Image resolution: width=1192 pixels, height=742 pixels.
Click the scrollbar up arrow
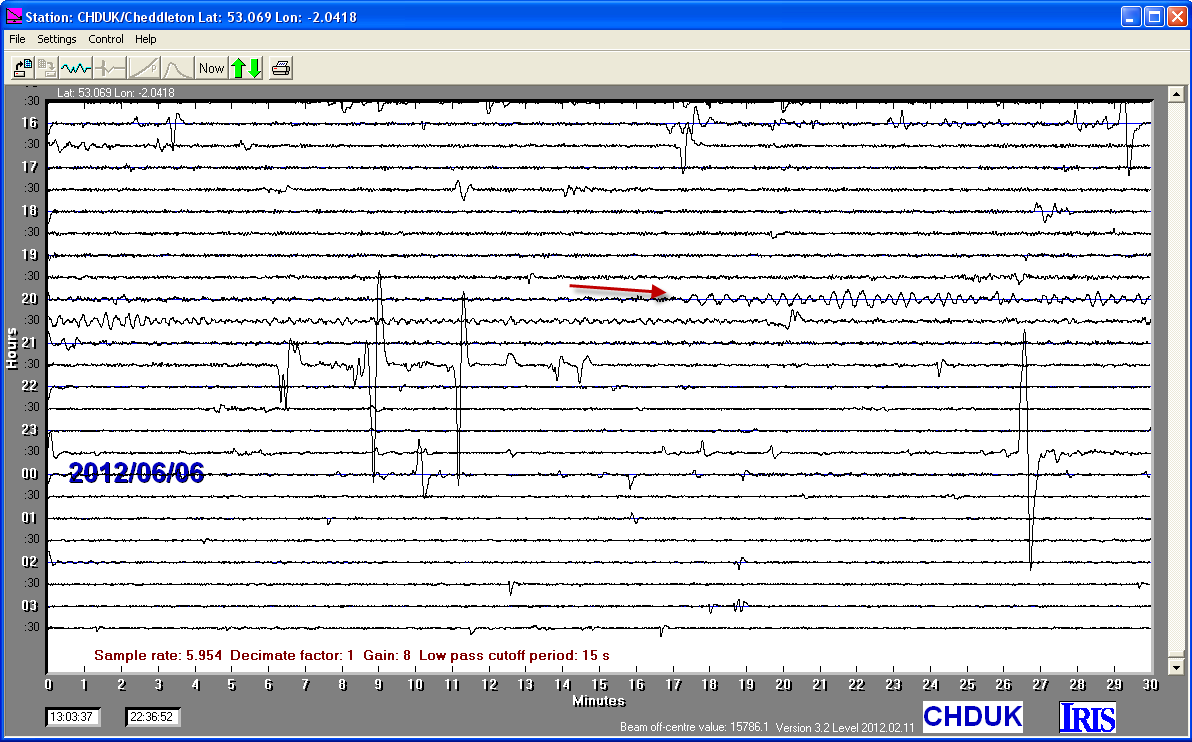[1176, 94]
